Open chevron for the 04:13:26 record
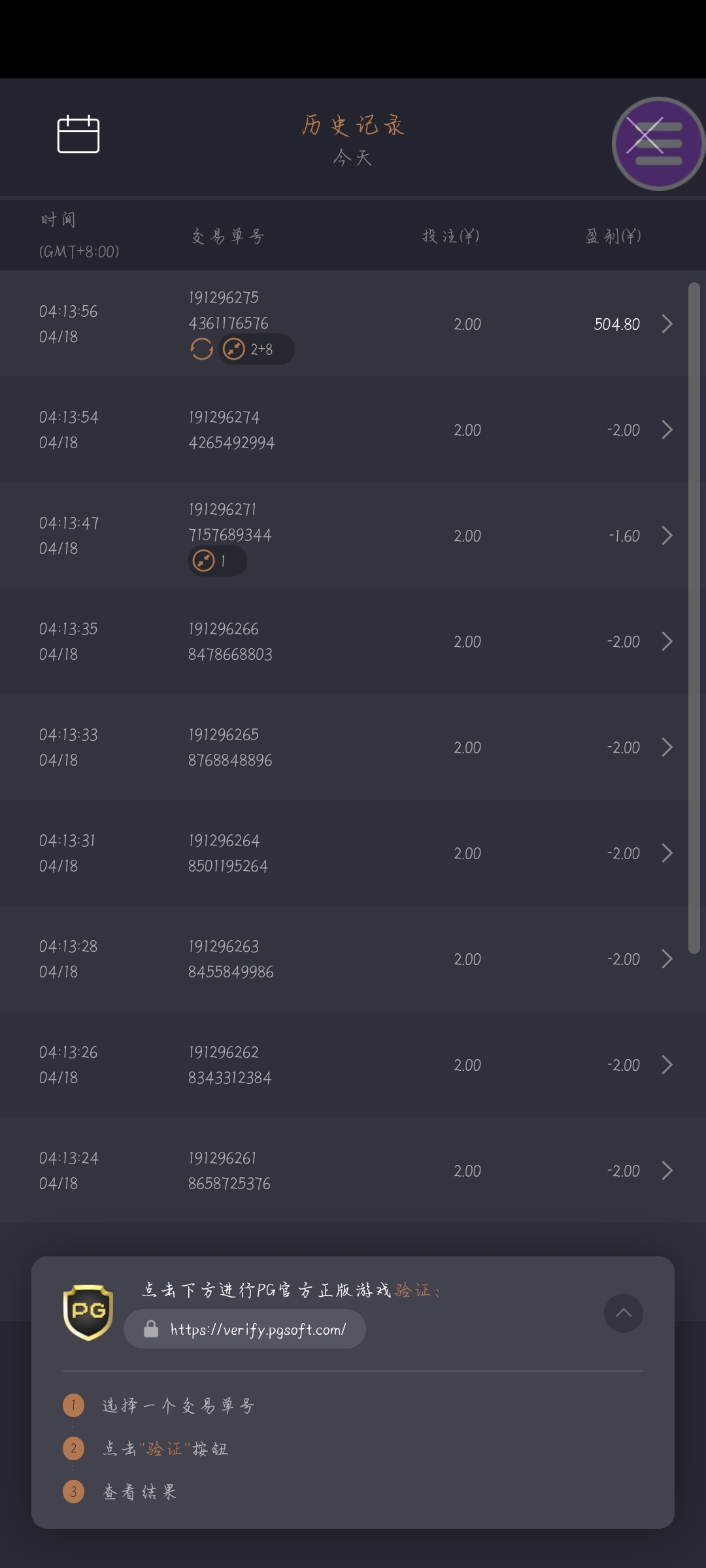 pos(667,1065)
